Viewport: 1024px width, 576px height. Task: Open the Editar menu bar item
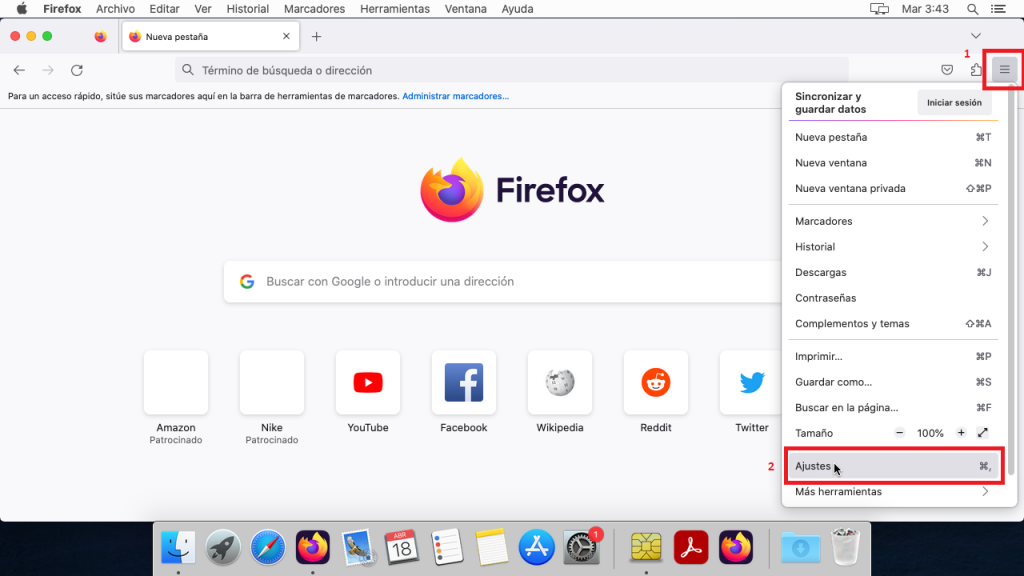[164, 9]
